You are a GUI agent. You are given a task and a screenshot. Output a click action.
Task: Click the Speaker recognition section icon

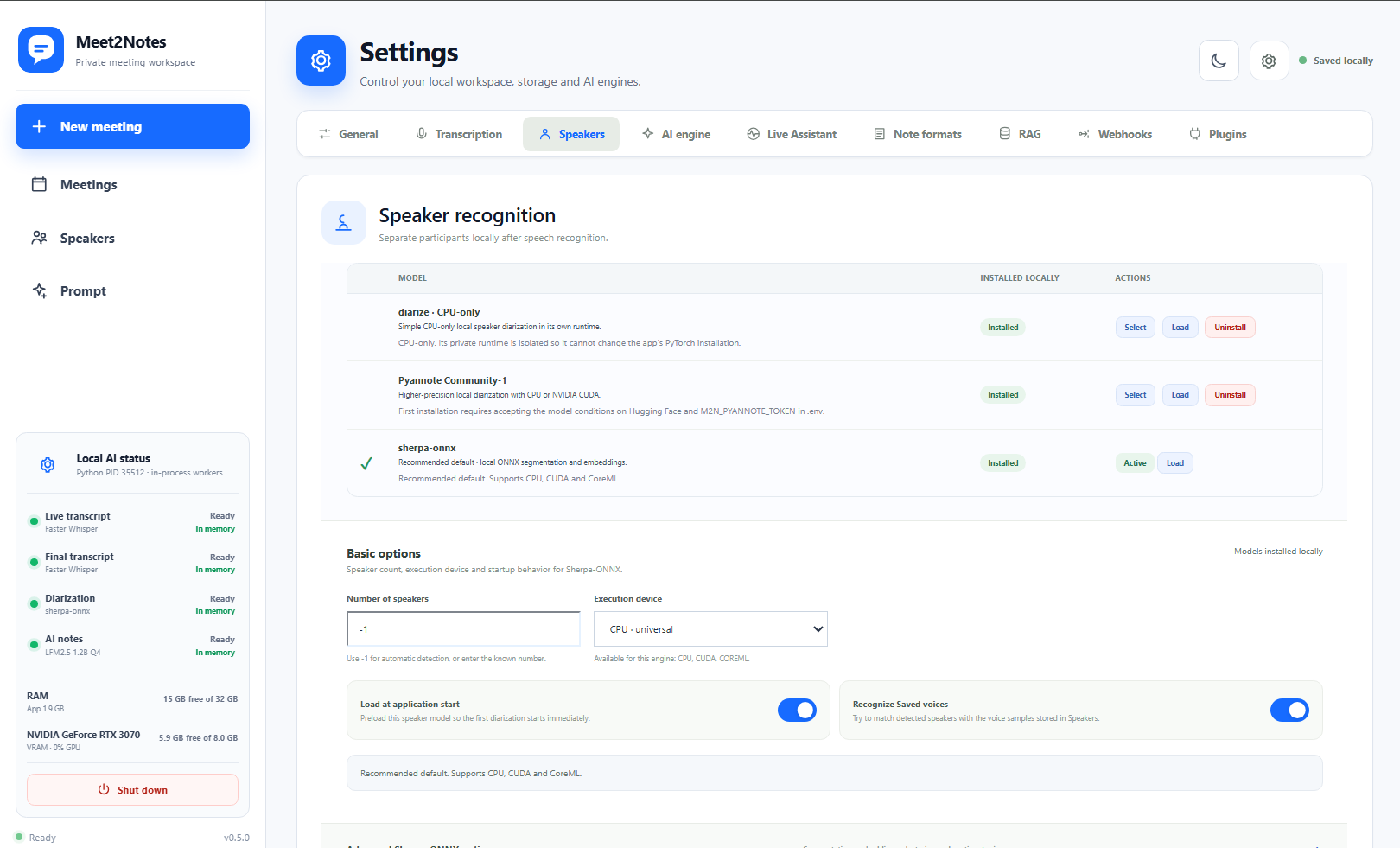click(344, 223)
